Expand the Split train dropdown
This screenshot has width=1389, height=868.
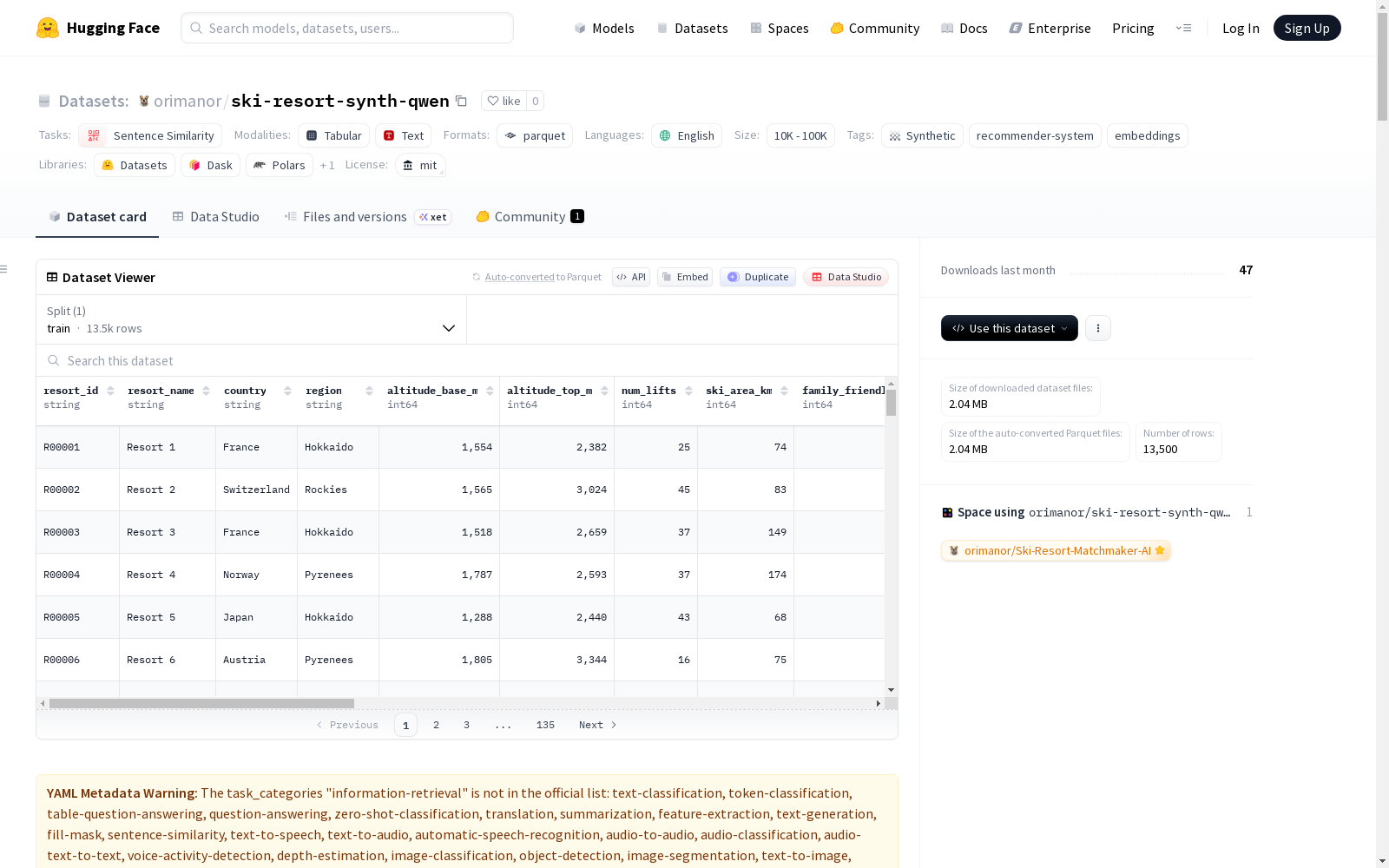pyautogui.click(x=251, y=319)
